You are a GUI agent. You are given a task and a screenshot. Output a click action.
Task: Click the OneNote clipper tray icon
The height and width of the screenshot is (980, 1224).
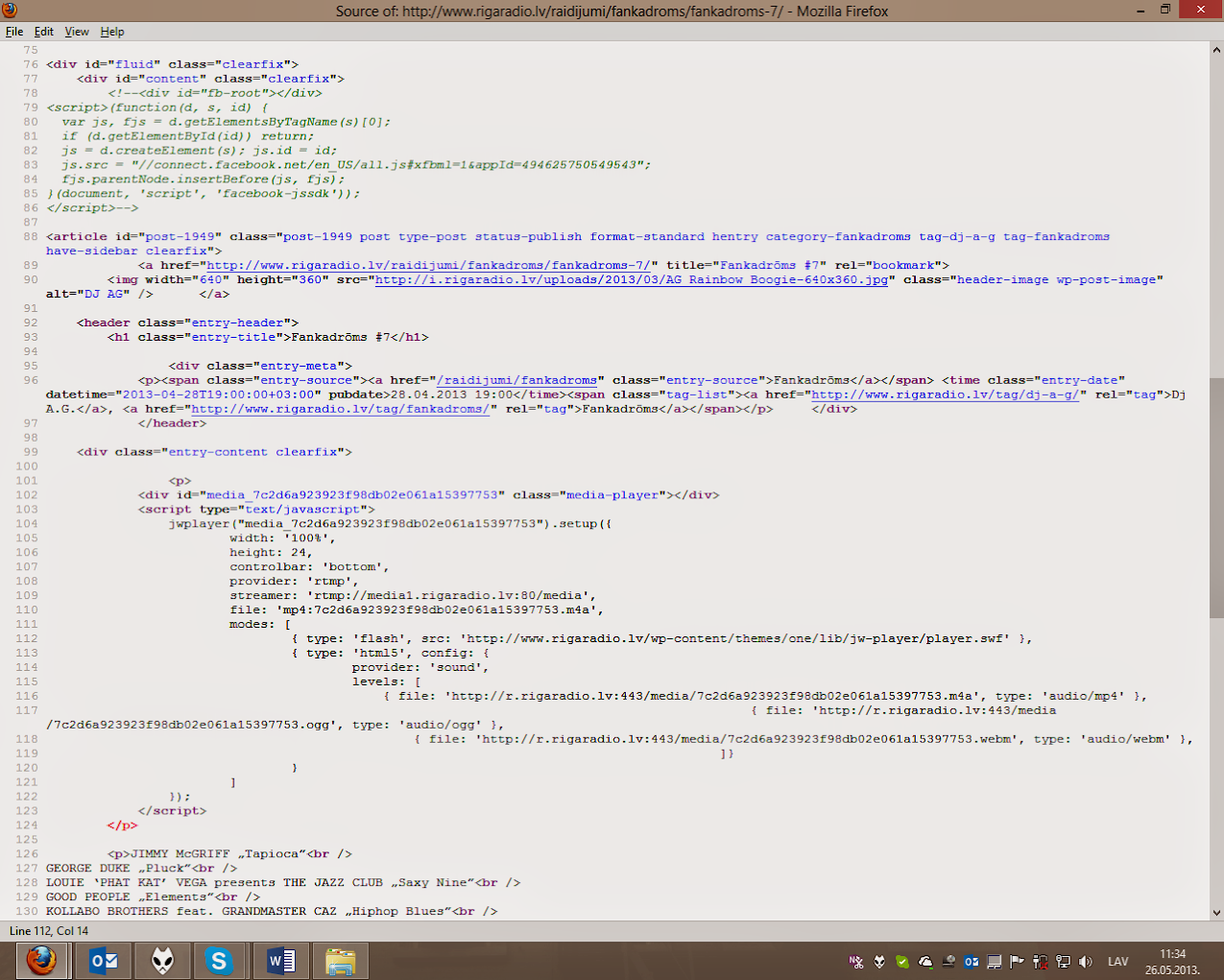click(856, 962)
